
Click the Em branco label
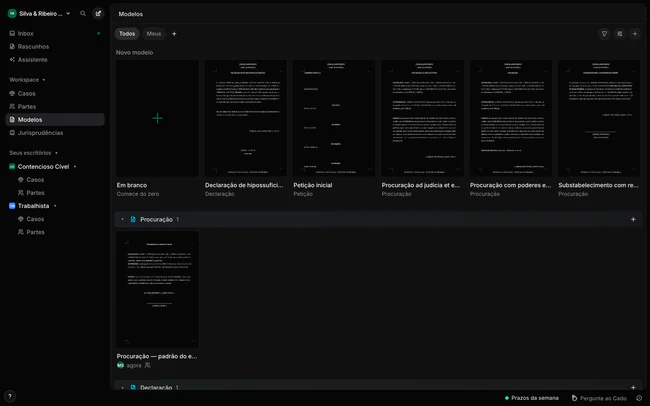(131, 185)
